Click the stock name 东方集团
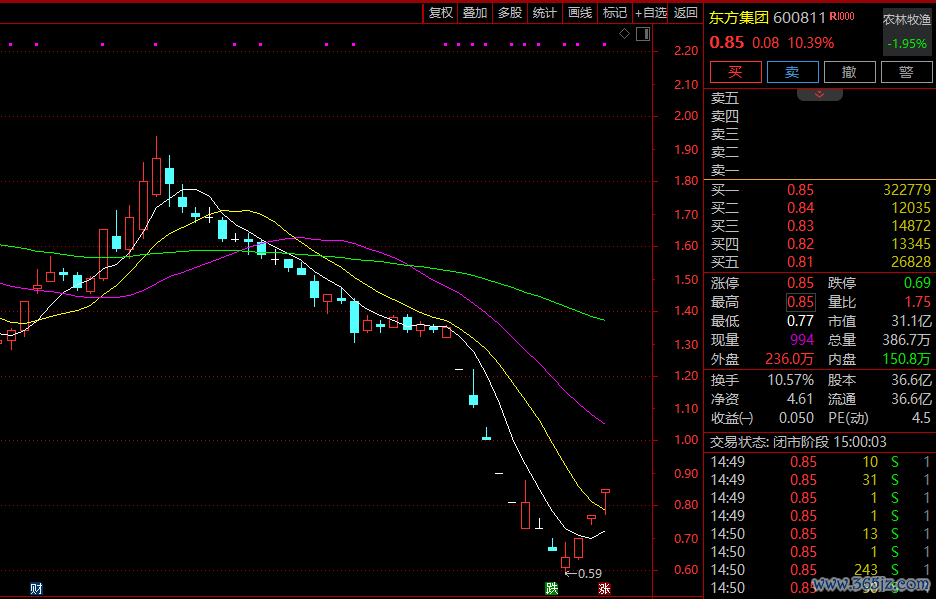936x599 pixels. (738, 18)
